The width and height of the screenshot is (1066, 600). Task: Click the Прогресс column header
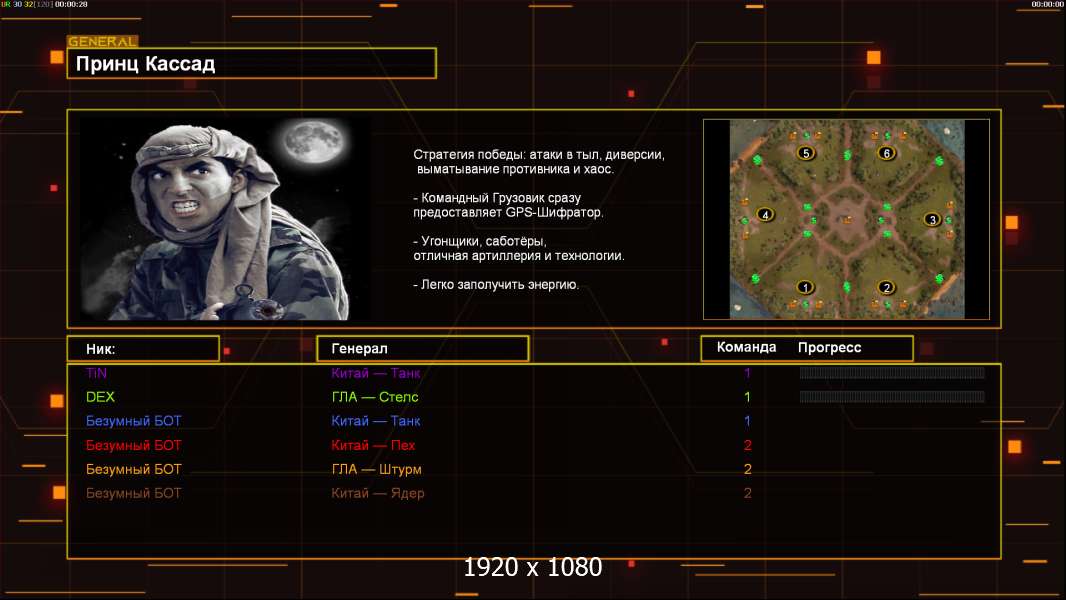(829, 348)
